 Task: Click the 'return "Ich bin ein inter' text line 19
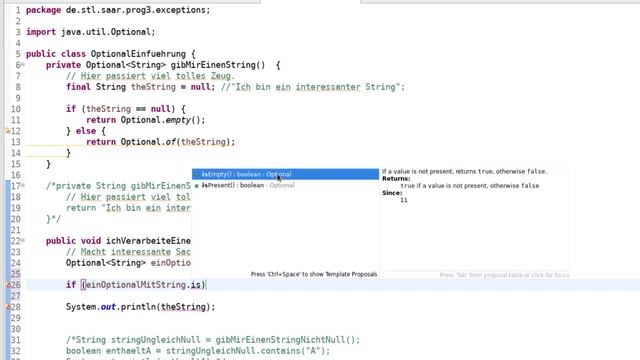[128, 208]
